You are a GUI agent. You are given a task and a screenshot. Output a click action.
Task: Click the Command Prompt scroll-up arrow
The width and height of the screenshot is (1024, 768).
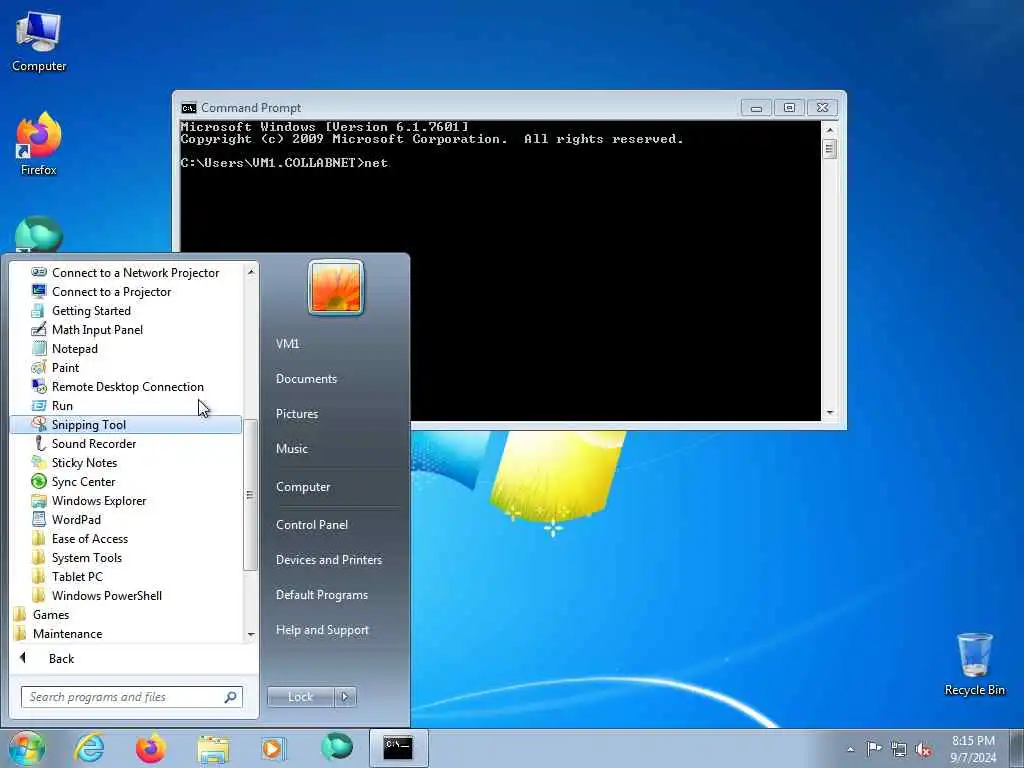point(829,130)
